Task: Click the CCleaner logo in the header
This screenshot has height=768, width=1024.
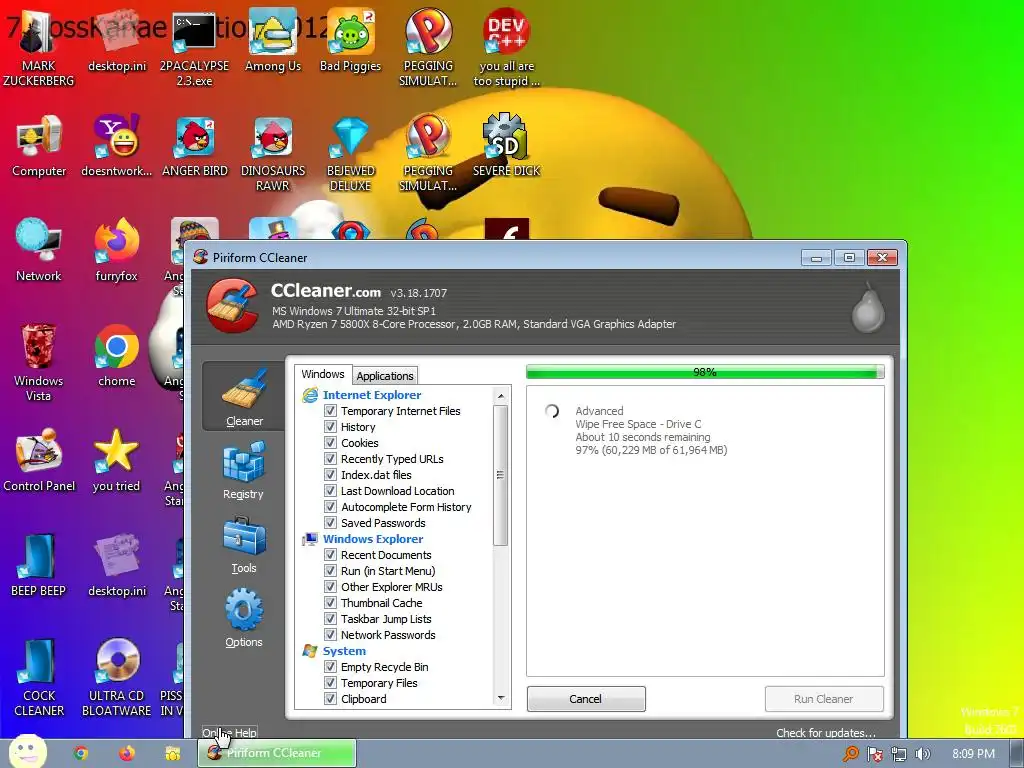Action: (232, 305)
